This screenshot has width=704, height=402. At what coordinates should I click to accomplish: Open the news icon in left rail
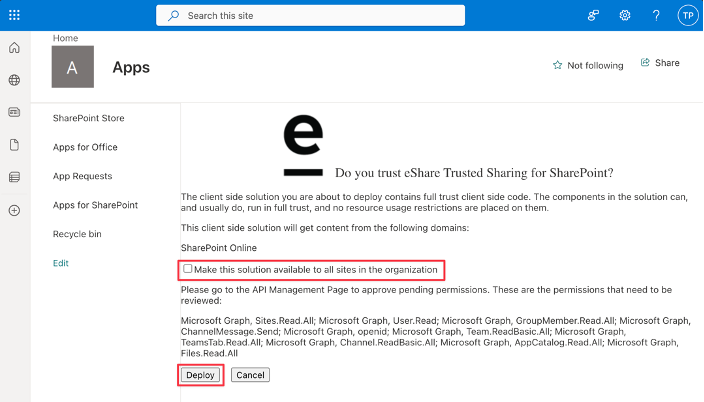coord(14,112)
